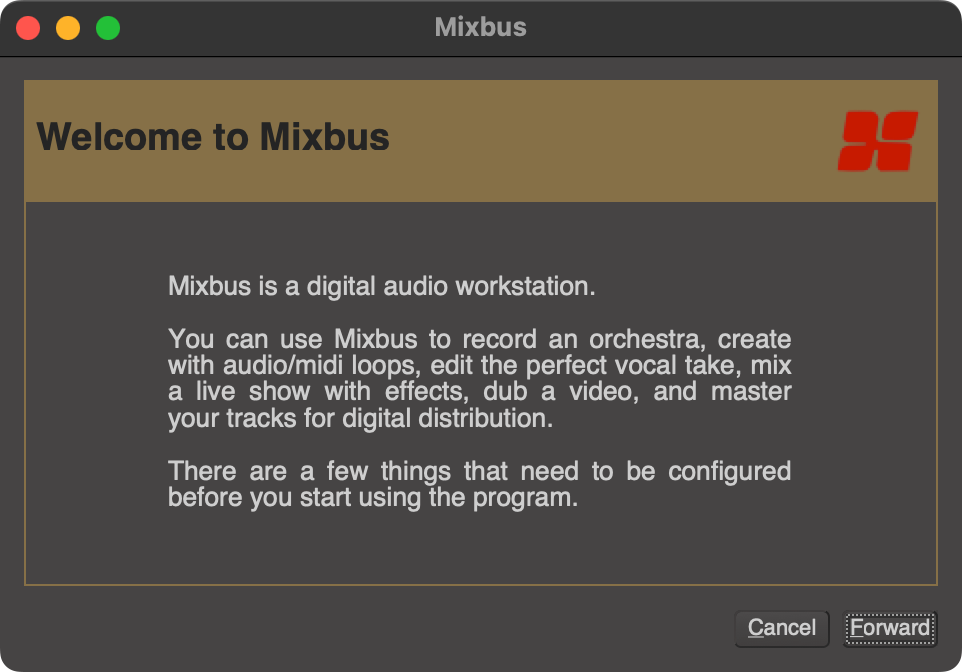Click the red close traffic light button
Viewport: 962px width, 672px height.
pos(28,27)
